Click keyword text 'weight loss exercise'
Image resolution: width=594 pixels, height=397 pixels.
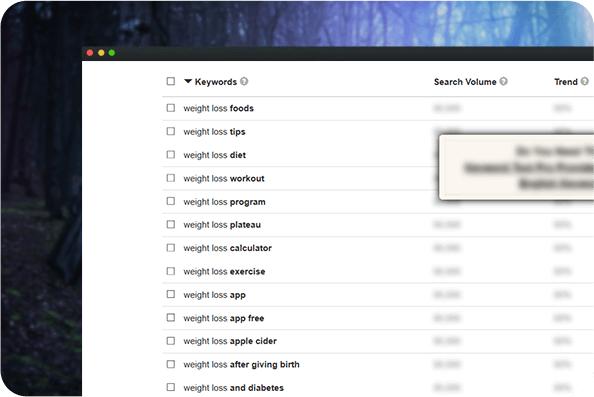click(224, 272)
